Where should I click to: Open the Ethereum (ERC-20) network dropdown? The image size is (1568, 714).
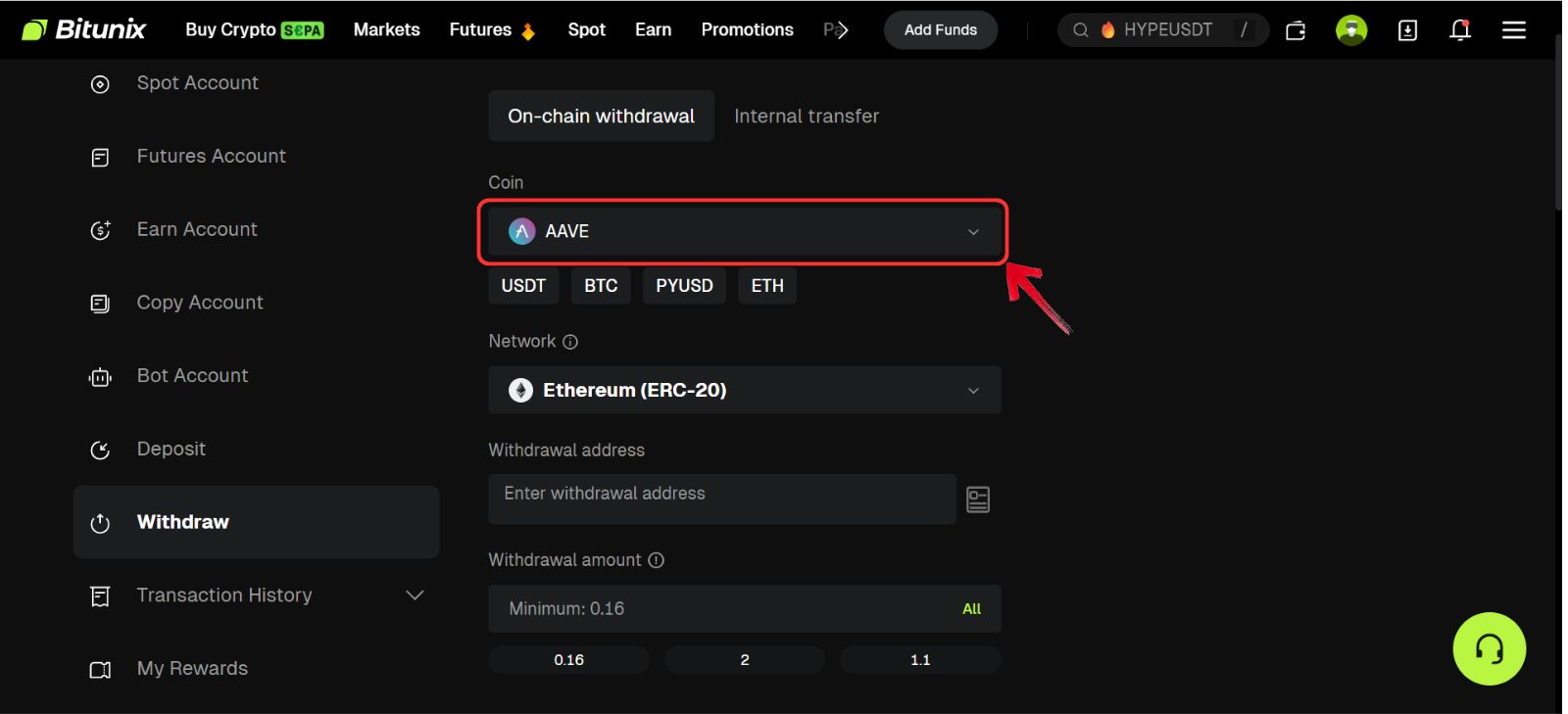(x=744, y=390)
